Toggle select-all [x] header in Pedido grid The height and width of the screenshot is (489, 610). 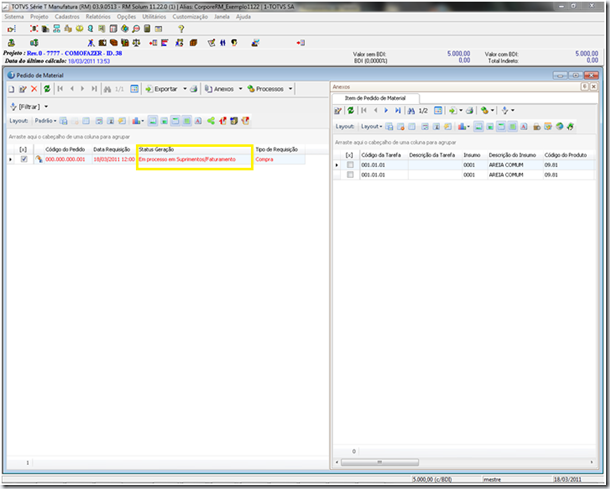[x=23, y=149]
